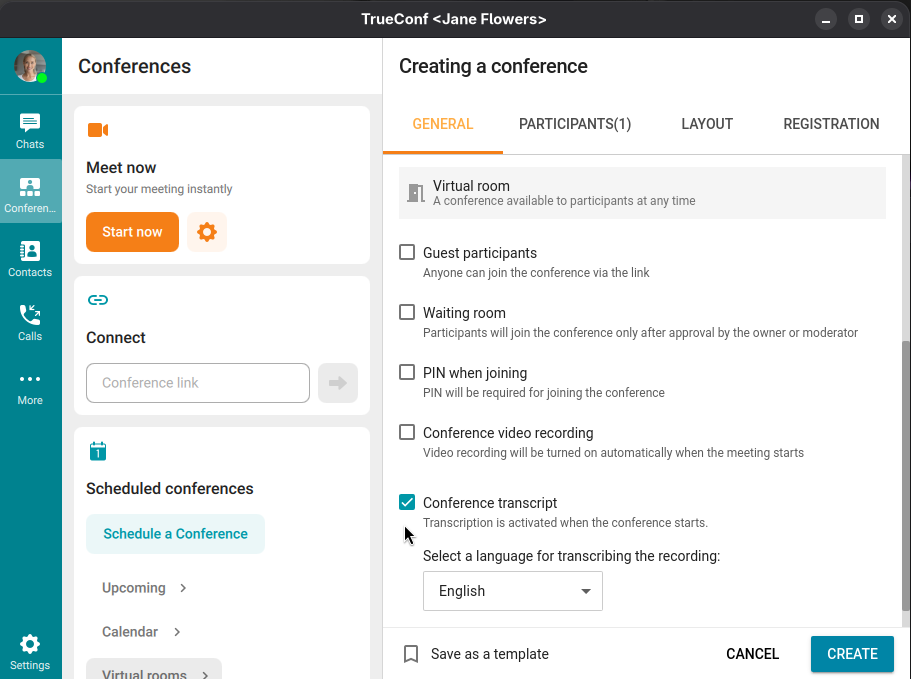The height and width of the screenshot is (679, 911).
Task: Open the Chats section
Action: point(30,131)
